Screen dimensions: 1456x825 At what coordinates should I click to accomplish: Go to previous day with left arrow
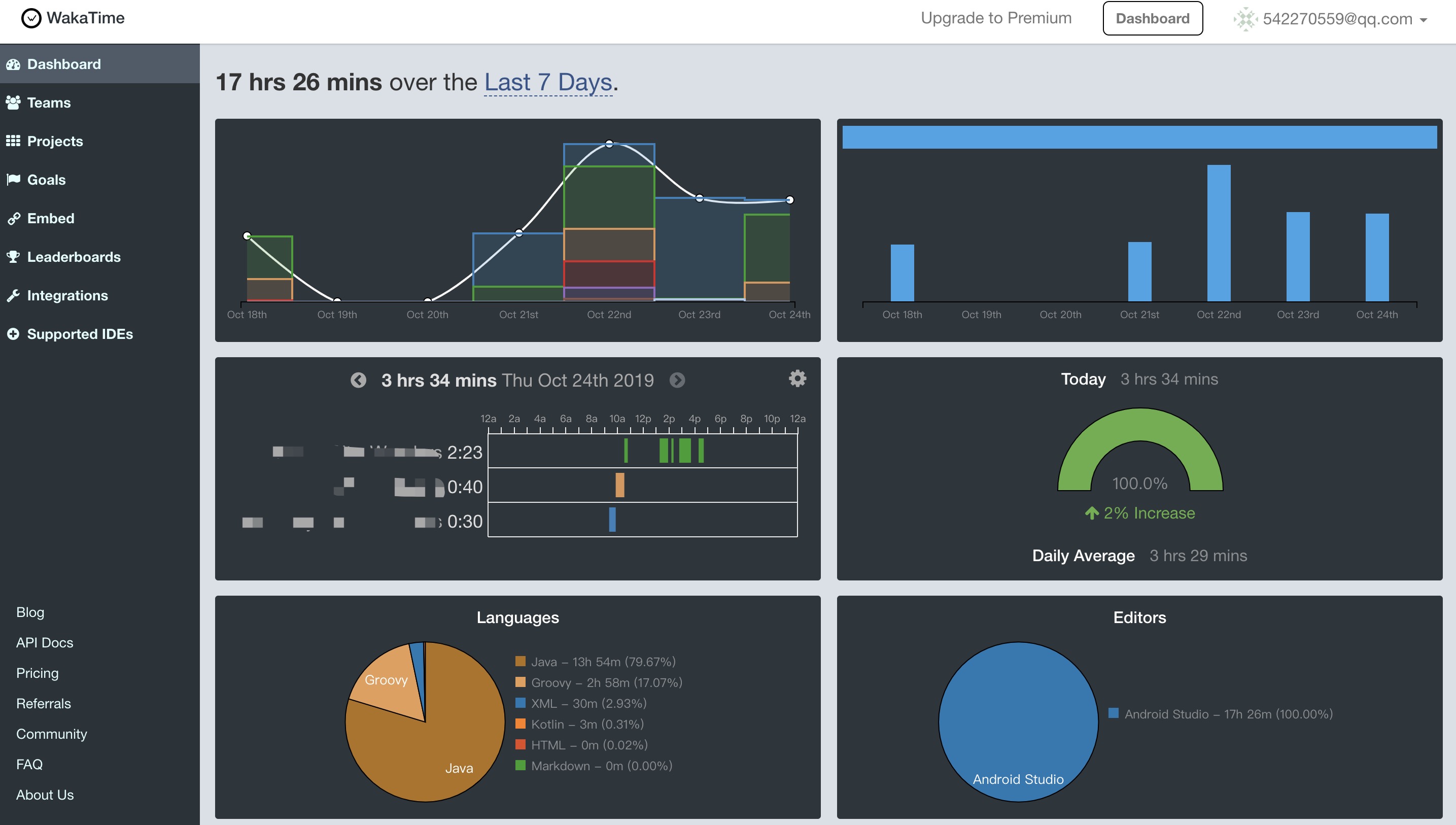point(358,380)
